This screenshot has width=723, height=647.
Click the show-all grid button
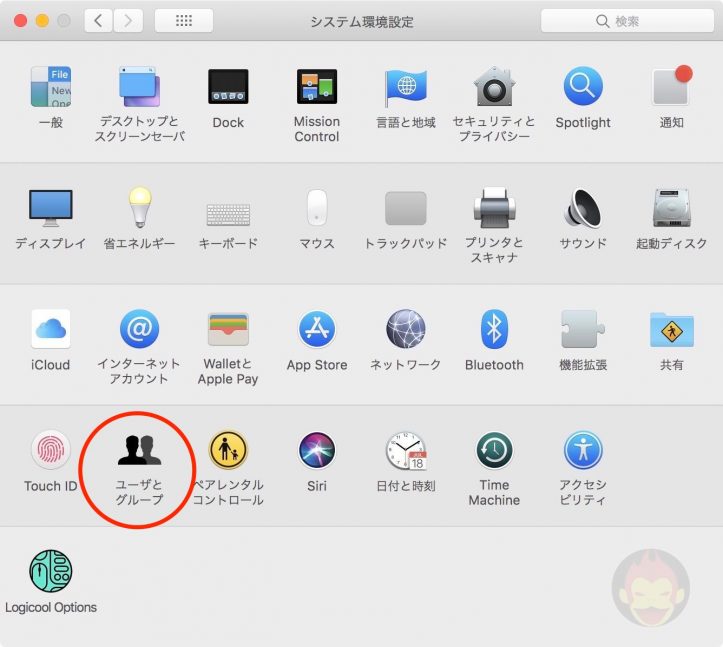(184, 21)
